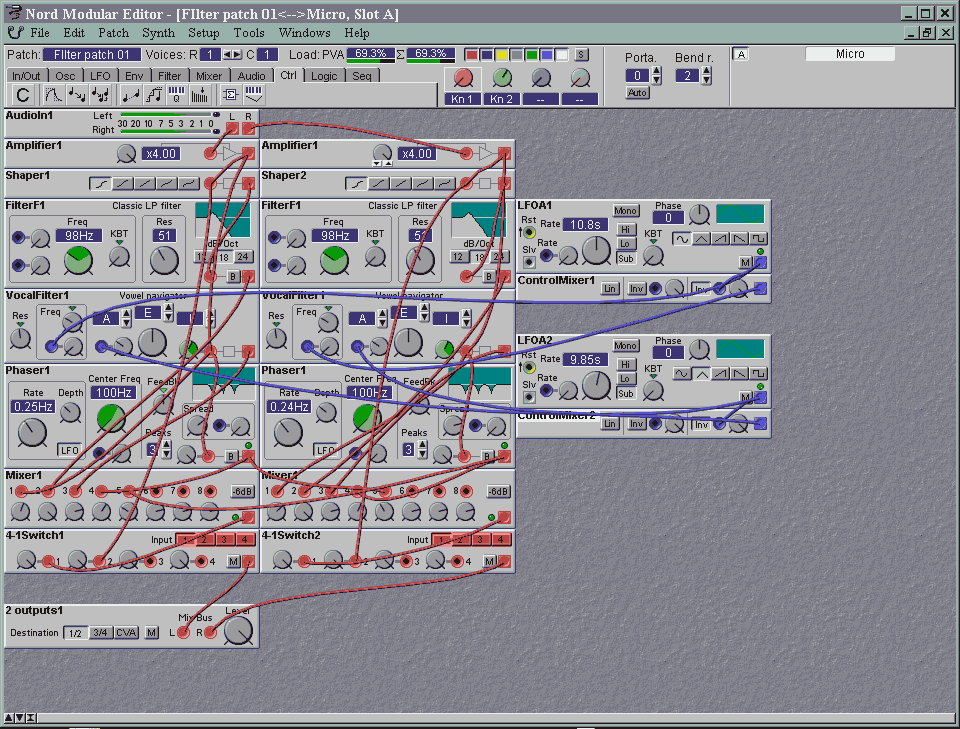
Task: Click the patch name field Filter patch 01
Action: 92,54
